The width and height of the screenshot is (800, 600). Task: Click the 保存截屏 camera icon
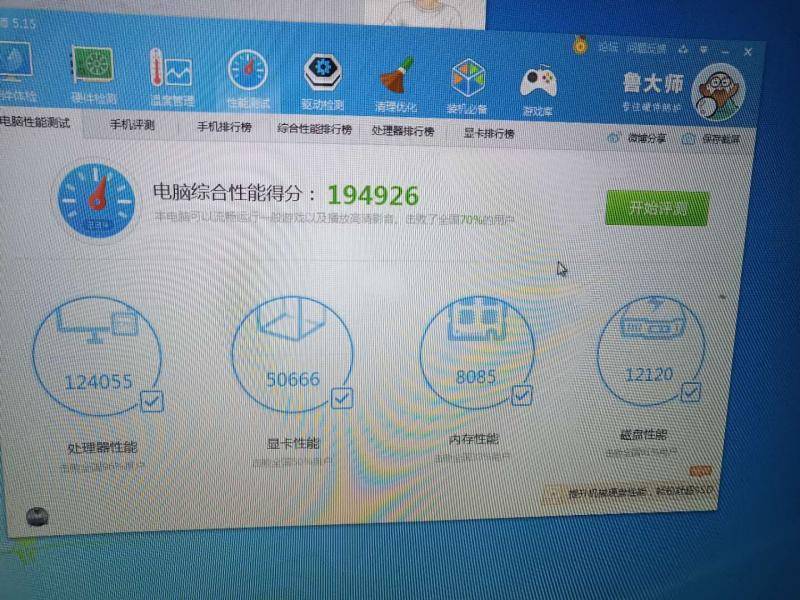click(x=688, y=139)
